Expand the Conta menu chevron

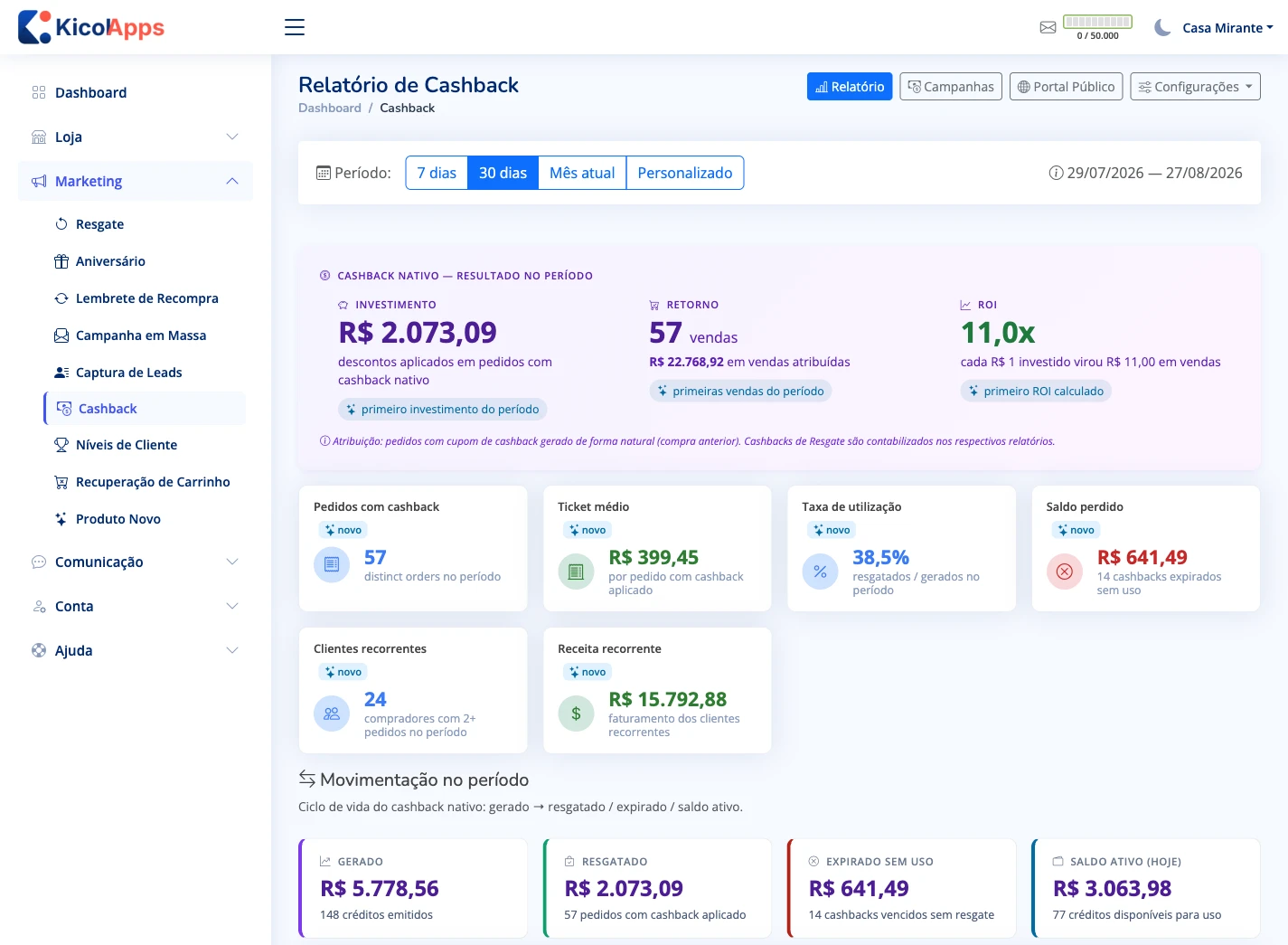coord(232,606)
